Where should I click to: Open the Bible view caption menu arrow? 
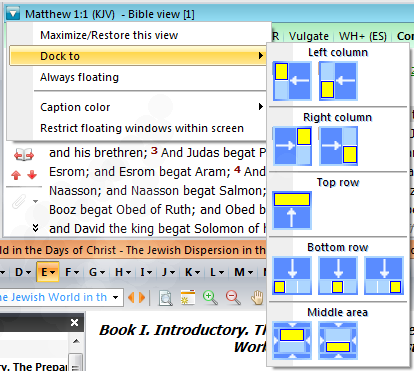click(13, 14)
